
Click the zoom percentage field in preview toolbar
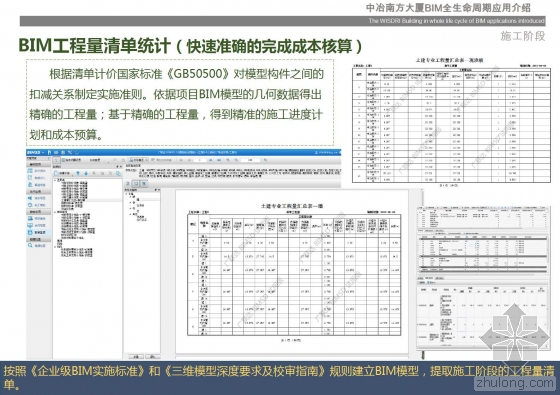coord(250,160)
